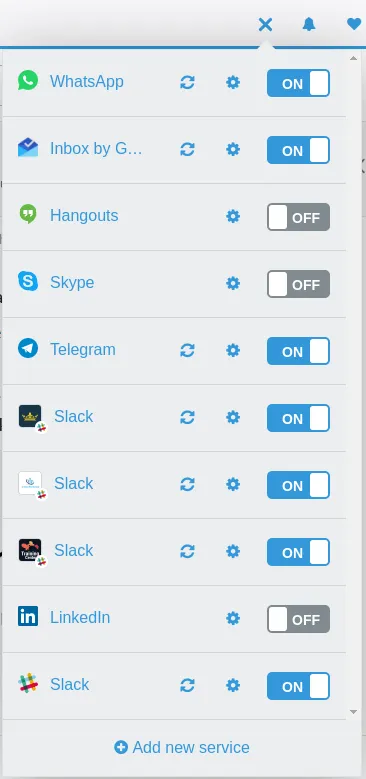
Task: Click scrollbar down arrow in list
Action: pos(353,712)
